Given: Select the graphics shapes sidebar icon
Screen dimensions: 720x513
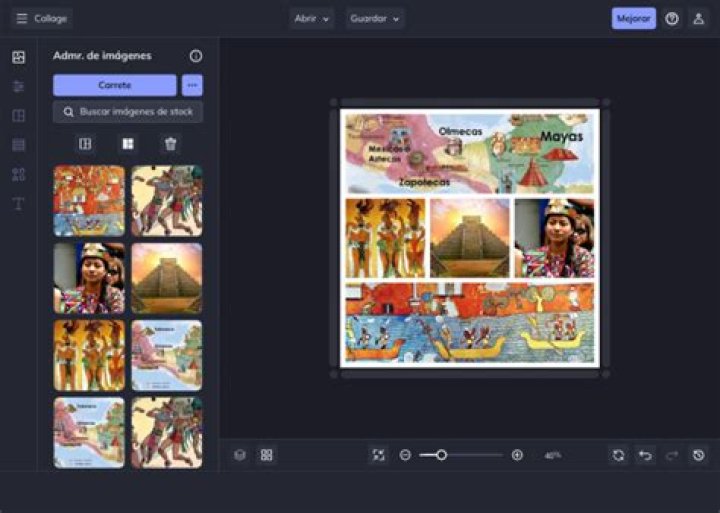Looking at the screenshot, I should pyautogui.click(x=19, y=174).
